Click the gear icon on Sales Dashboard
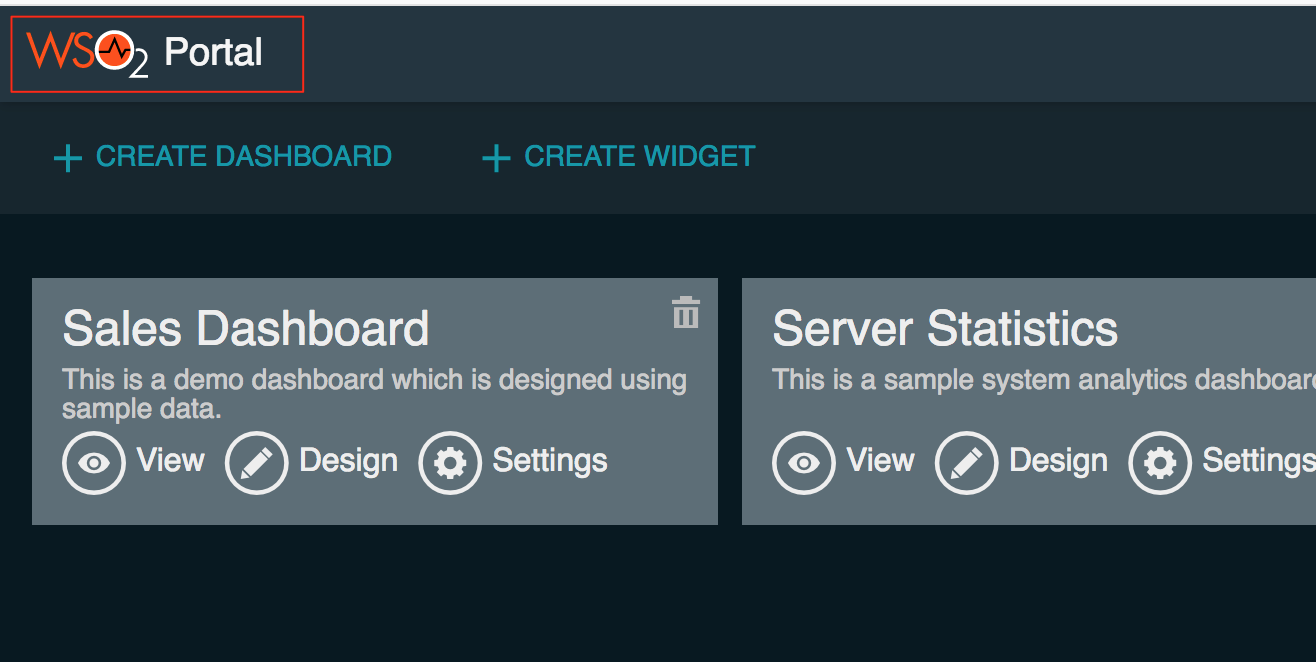The image size is (1316, 662). 450,462
